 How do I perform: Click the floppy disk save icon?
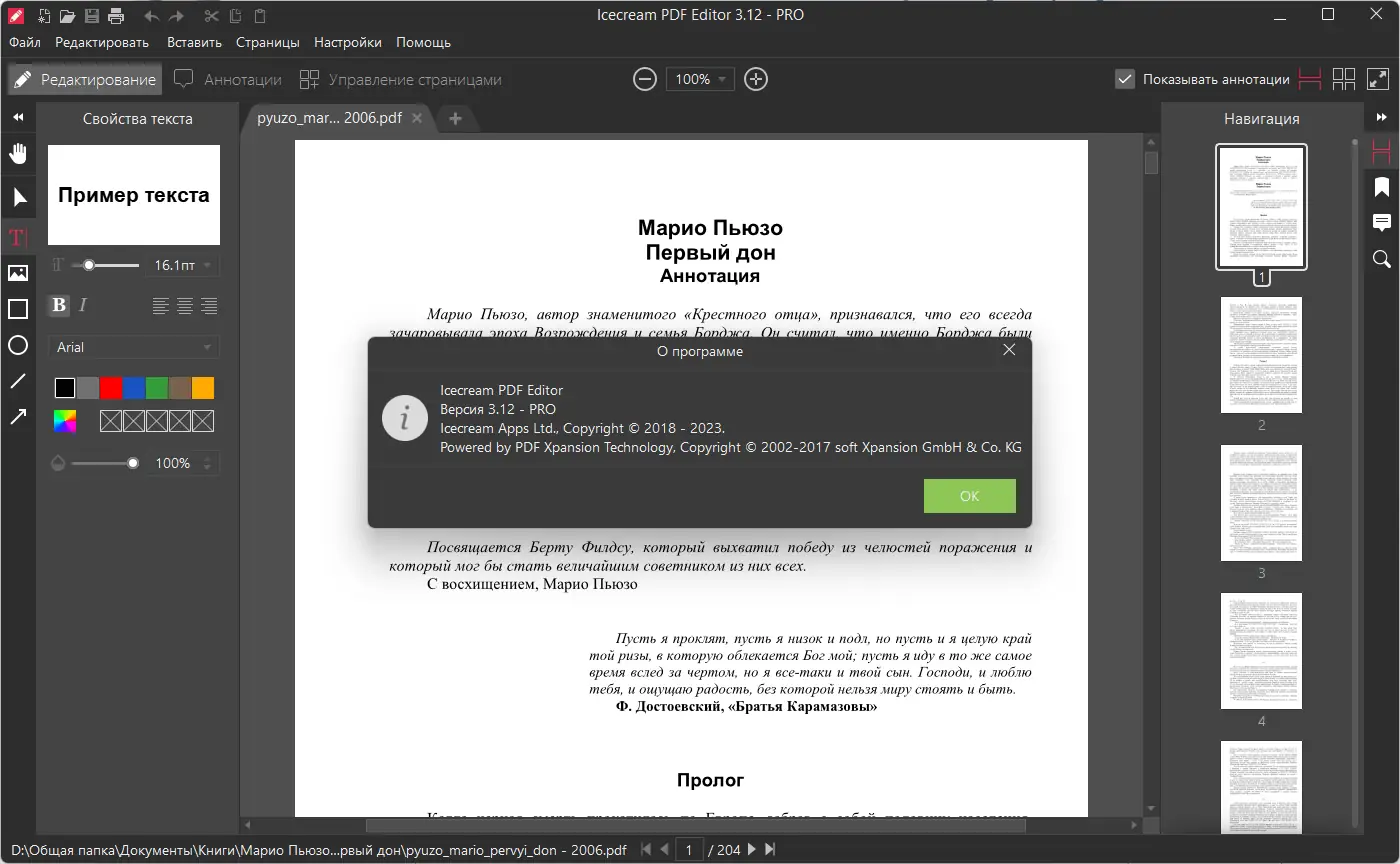(92, 15)
